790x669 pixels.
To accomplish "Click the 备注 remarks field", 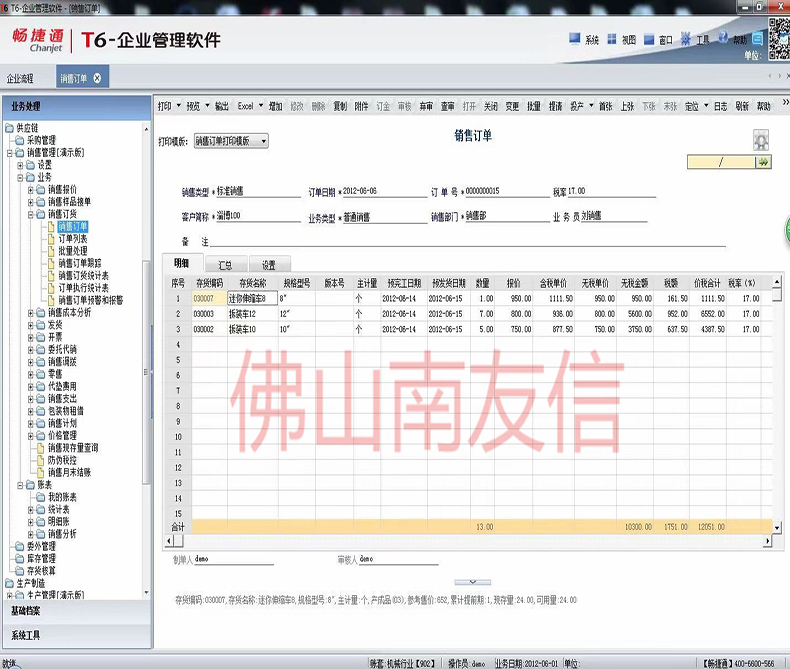I will 468,241.
